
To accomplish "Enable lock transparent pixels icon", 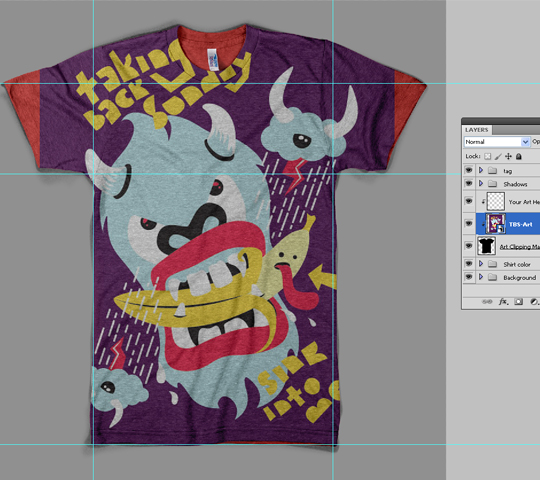I will point(487,157).
